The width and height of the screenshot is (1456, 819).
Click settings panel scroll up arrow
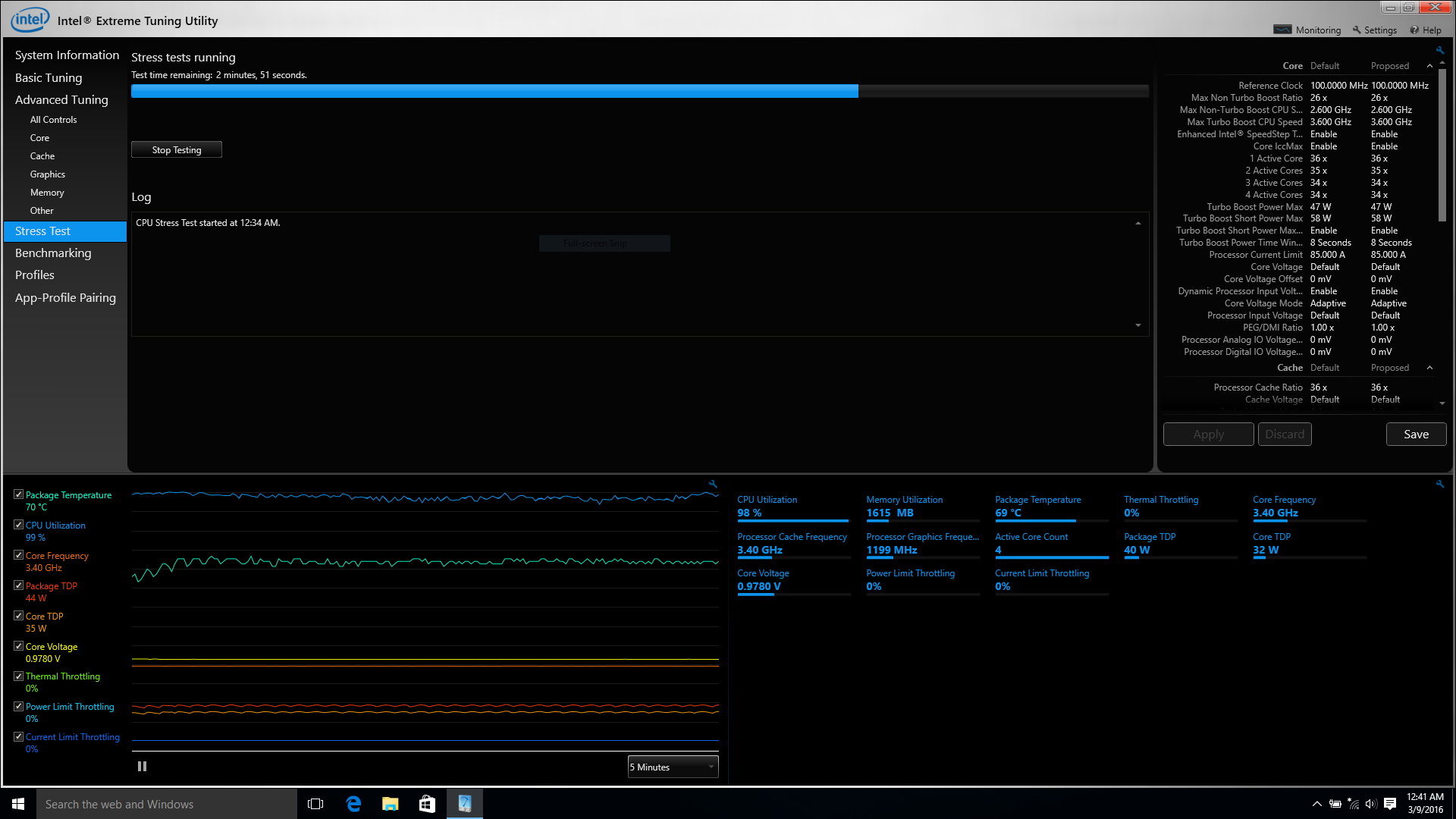click(x=1442, y=63)
